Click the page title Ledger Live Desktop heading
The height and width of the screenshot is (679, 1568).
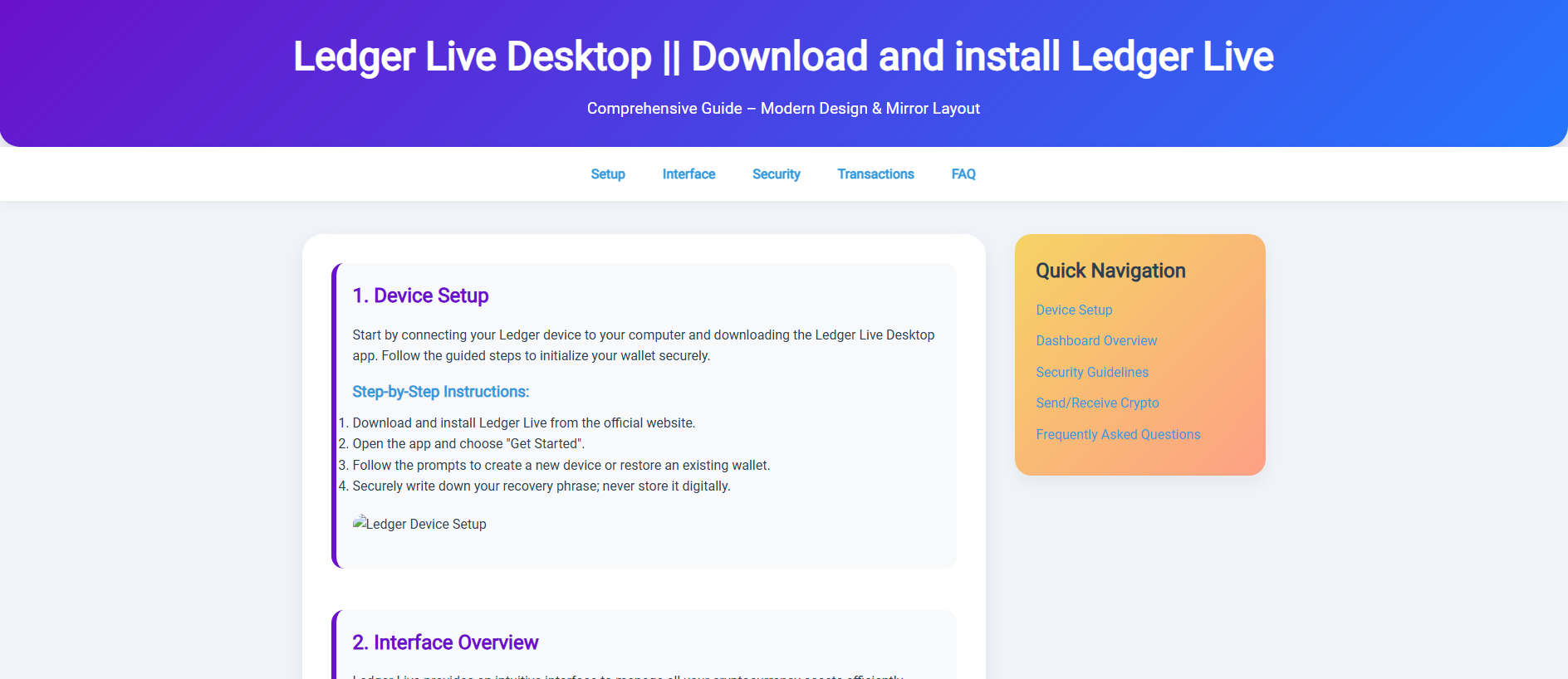point(783,56)
